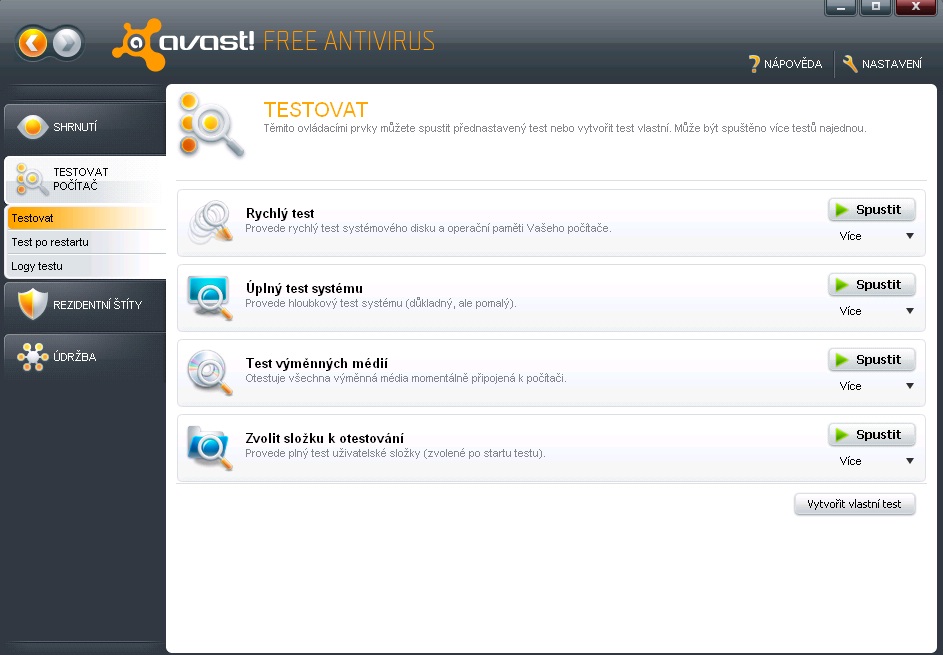This screenshot has width=943, height=655.
Task: Click the Rychlý test title
Action: [280, 214]
